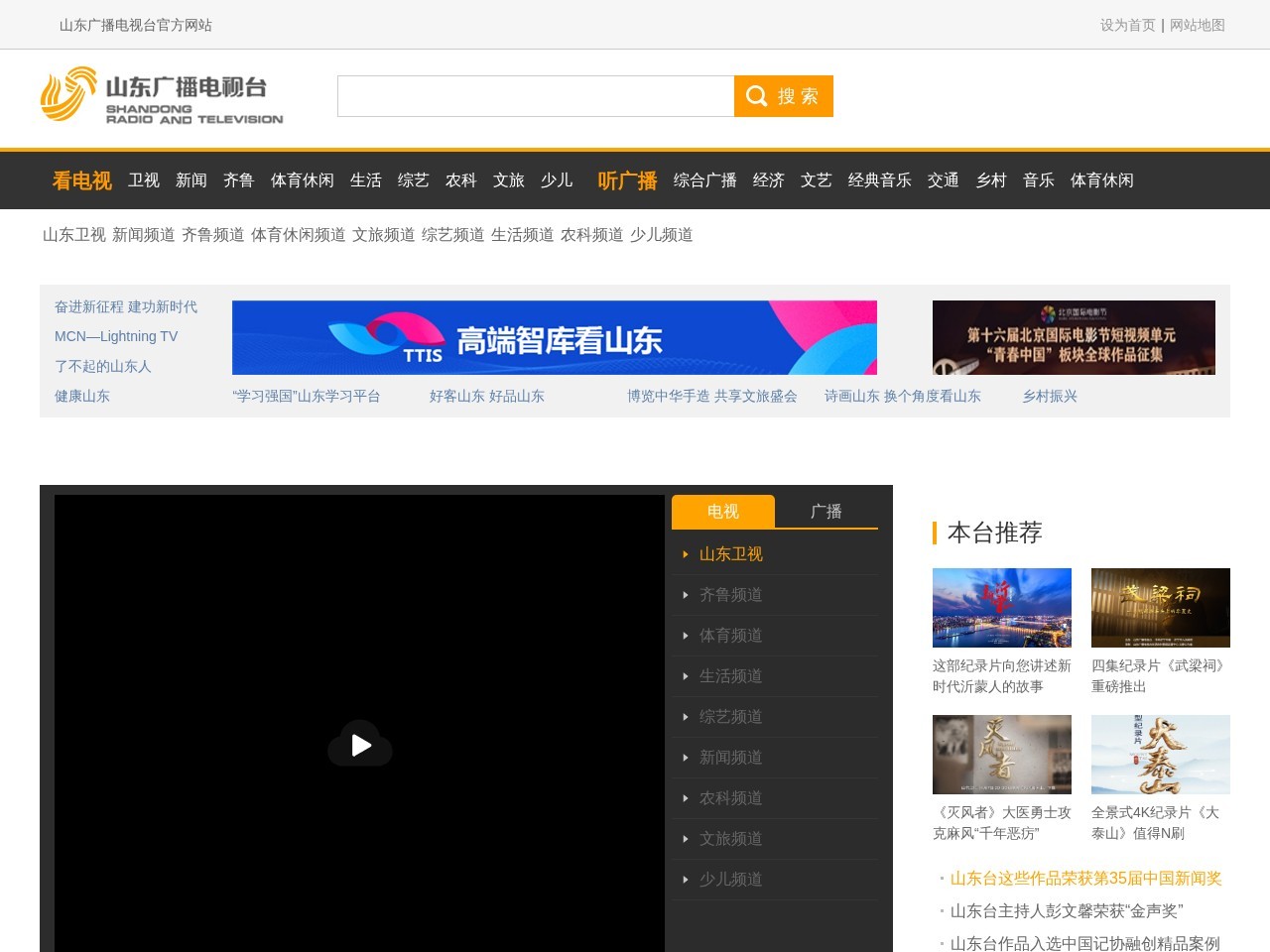
Task: Open the 网站地图 sitemap link
Action: 1198,25
